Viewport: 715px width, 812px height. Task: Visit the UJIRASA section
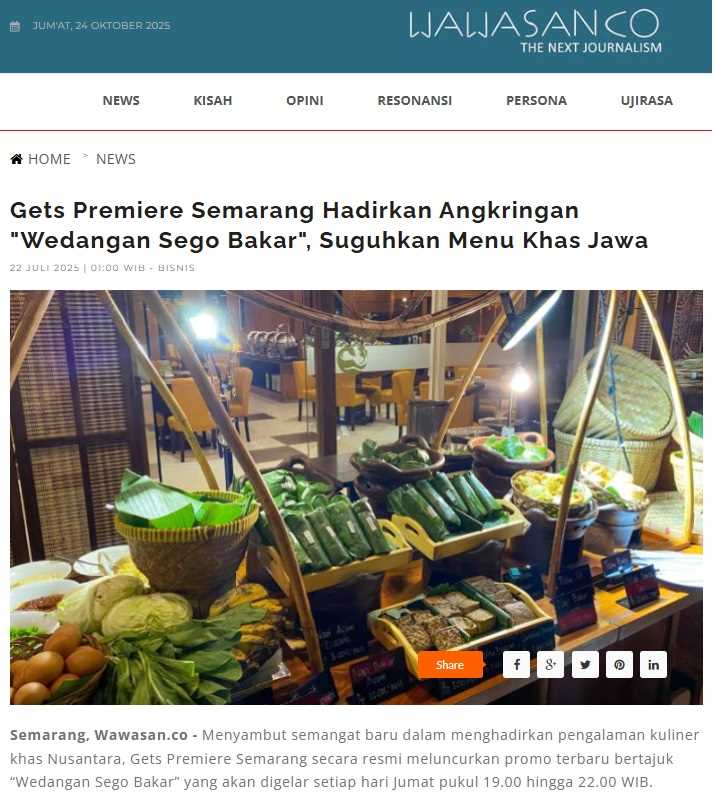647,100
